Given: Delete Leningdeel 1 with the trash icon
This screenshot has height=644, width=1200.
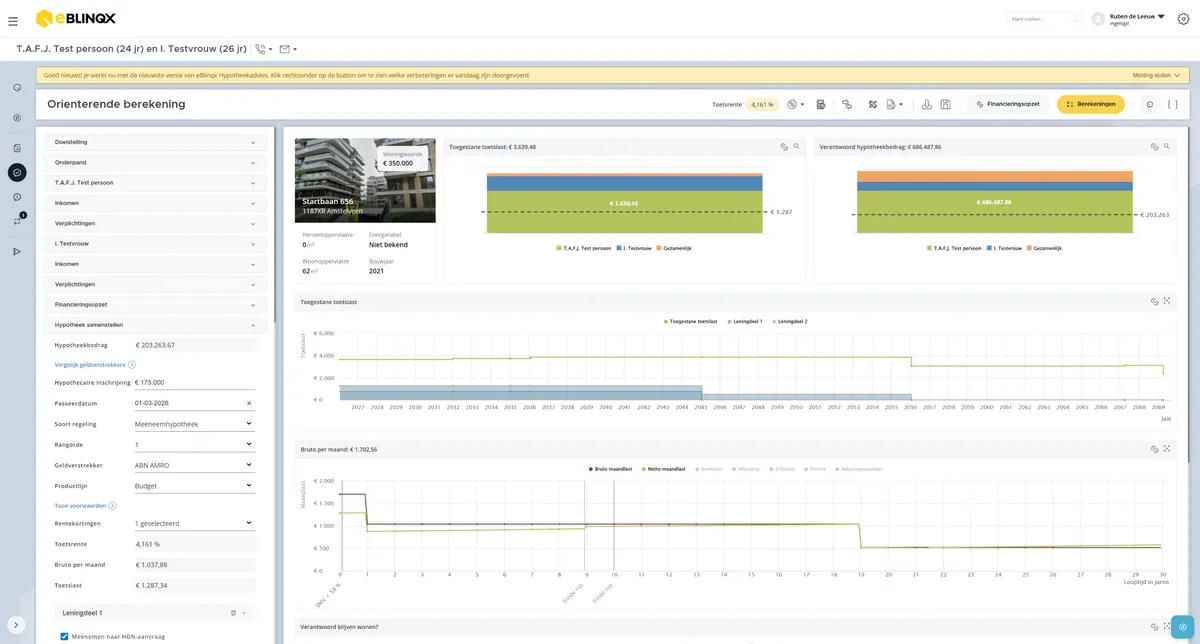Looking at the screenshot, I should coord(233,612).
